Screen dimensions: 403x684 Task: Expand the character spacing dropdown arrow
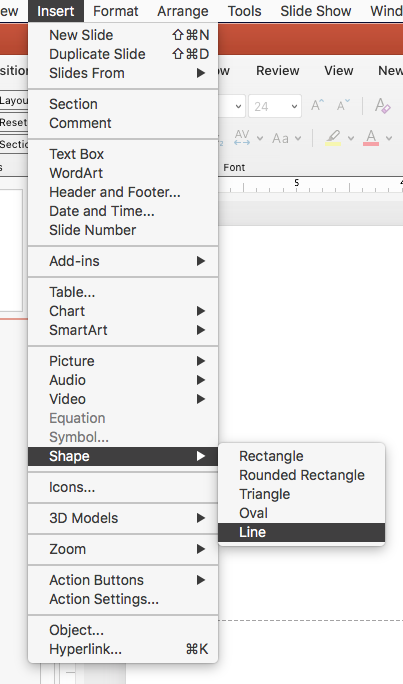[x=260, y=139]
